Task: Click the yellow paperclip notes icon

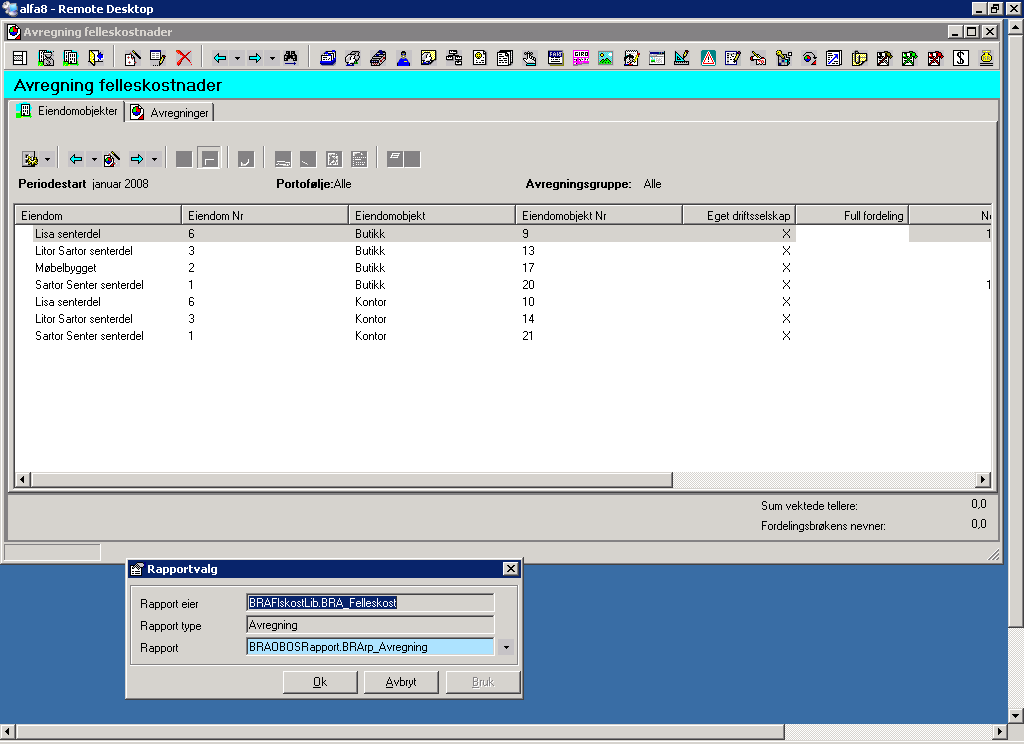Action: pyautogui.click(x=859, y=58)
